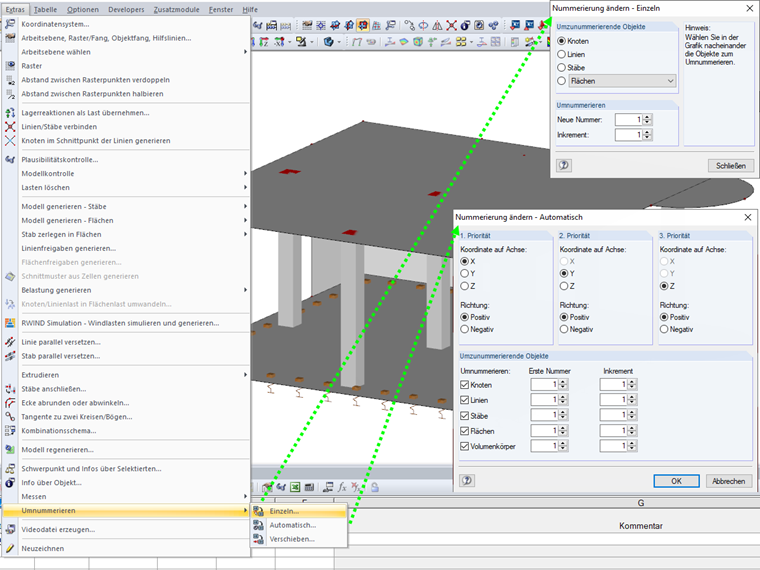Image resolution: width=760 pixels, height=570 pixels.
Task: Click the Automatisch submenu icon
Action: pyautogui.click(x=259, y=525)
